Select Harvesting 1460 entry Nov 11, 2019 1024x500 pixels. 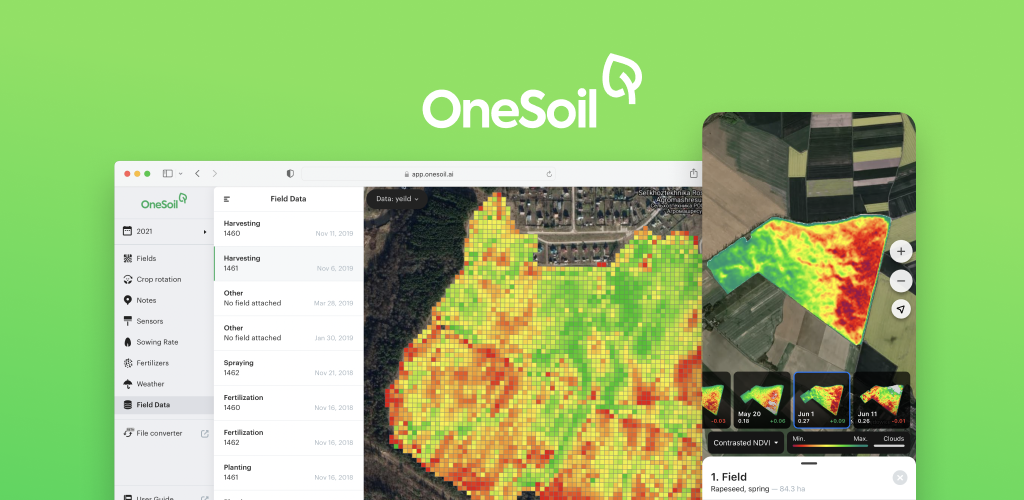(x=288, y=228)
